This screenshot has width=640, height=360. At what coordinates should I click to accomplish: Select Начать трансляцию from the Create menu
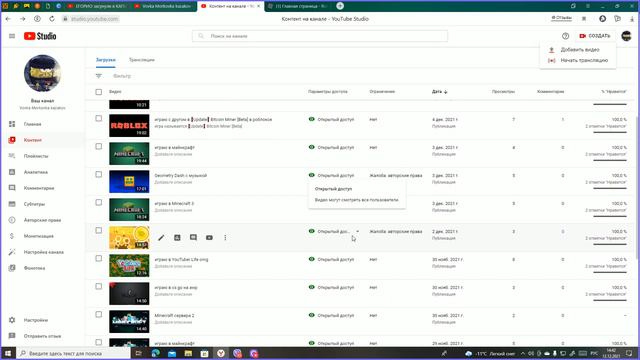pos(578,60)
